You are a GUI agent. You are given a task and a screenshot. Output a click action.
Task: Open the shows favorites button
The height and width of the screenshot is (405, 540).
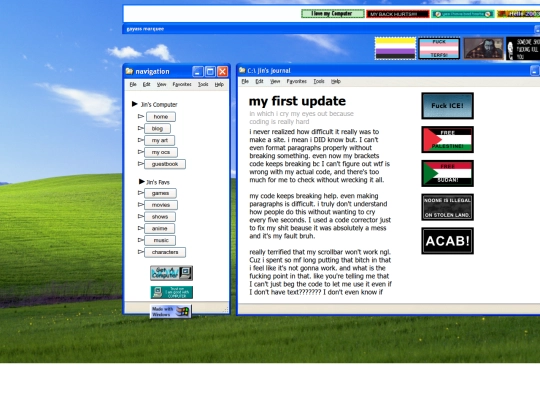160,217
